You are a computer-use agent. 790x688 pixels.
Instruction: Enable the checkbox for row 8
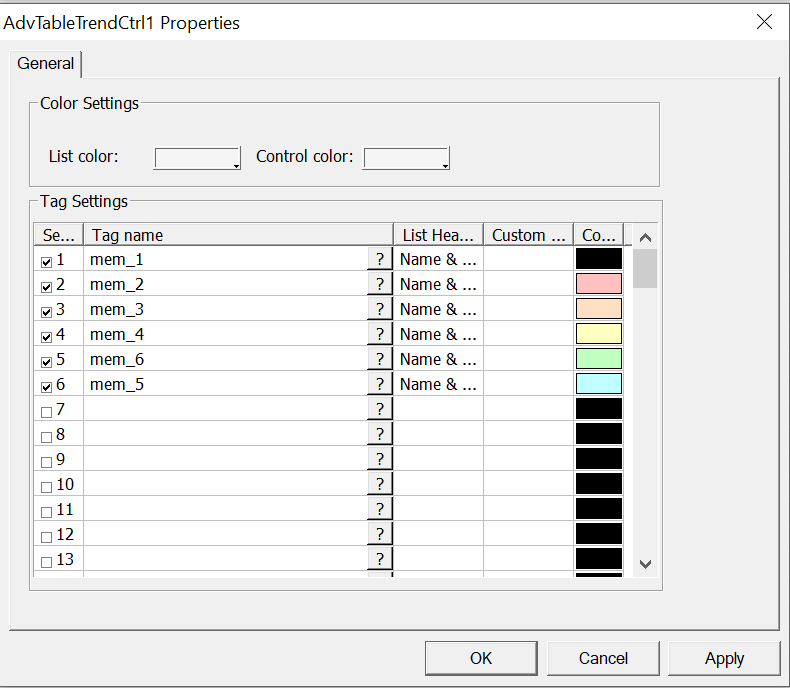(46, 437)
